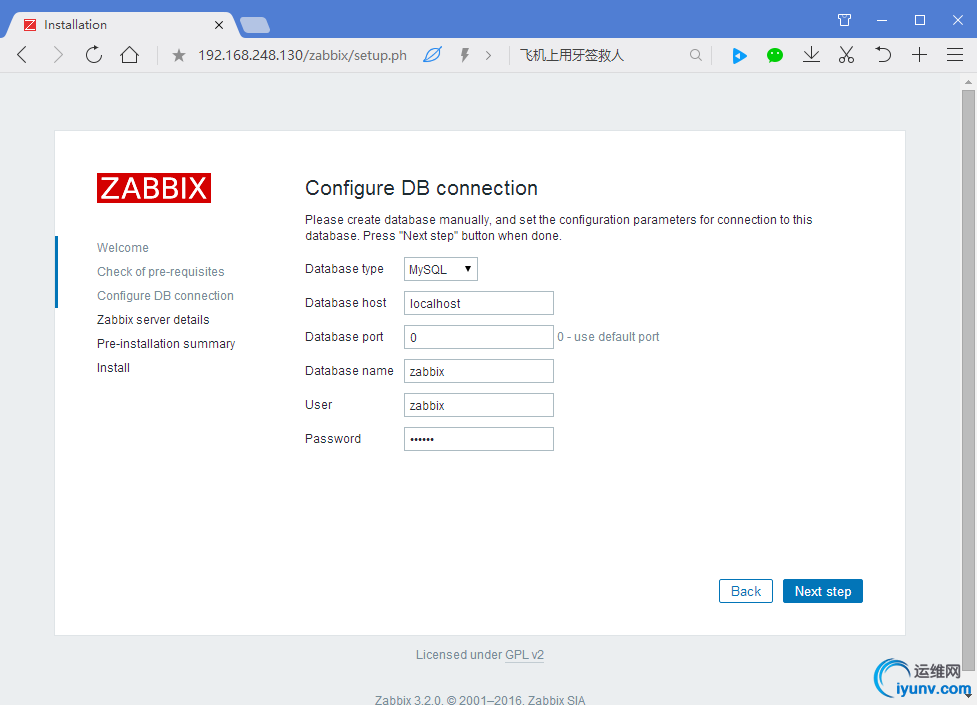Expand the address bar chevron arrow
Image resolution: width=977 pixels, height=705 pixels.
tap(488, 55)
